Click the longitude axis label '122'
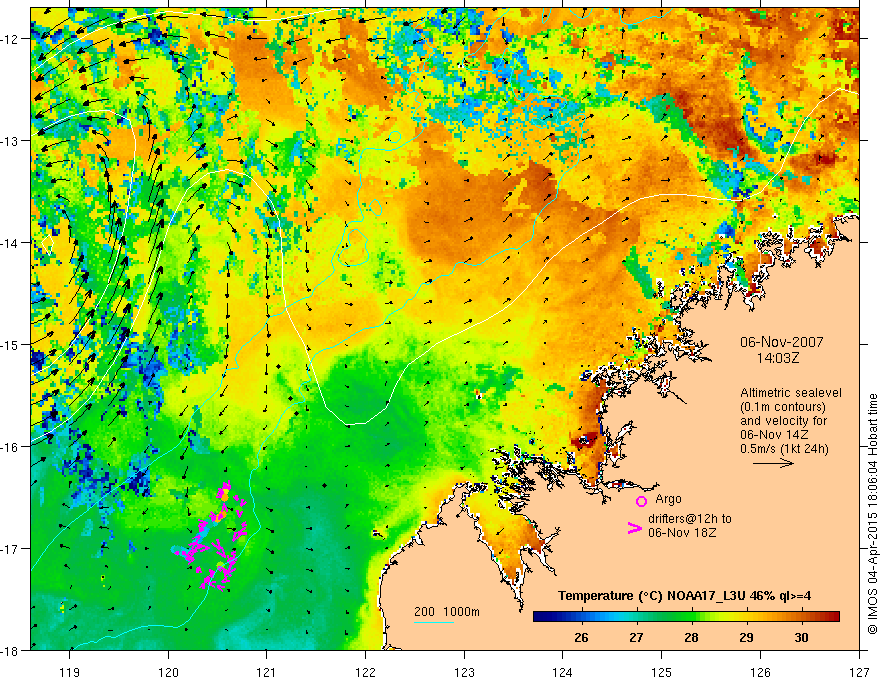 pyautogui.click(x=365, y=672)
